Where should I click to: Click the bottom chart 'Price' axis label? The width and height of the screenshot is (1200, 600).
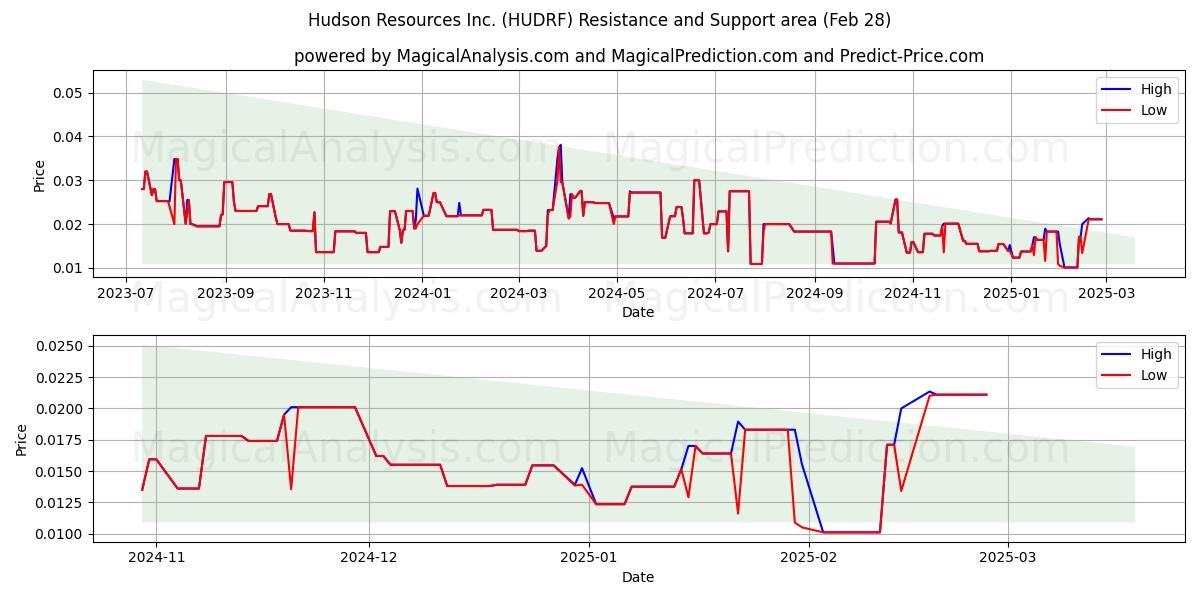(x=22, y=439)
